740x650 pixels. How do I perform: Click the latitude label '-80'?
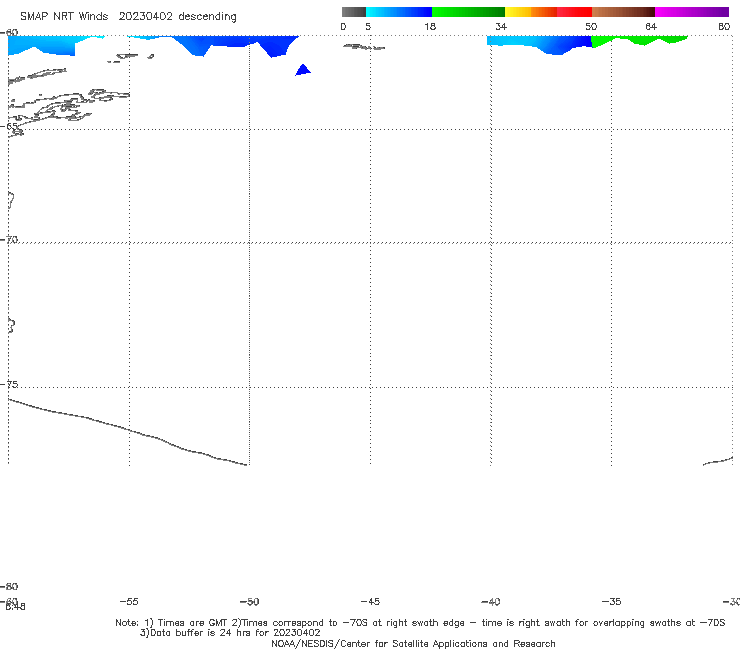(x=9, y=586)
